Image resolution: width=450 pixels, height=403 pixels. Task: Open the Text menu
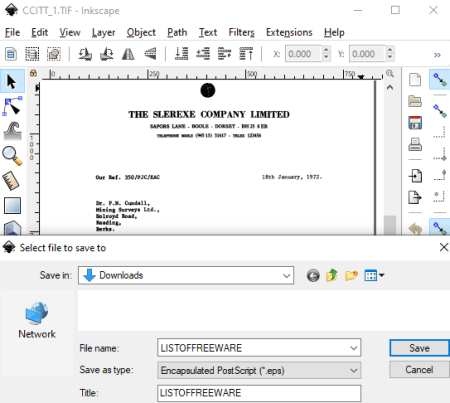[x=208, y=32]
